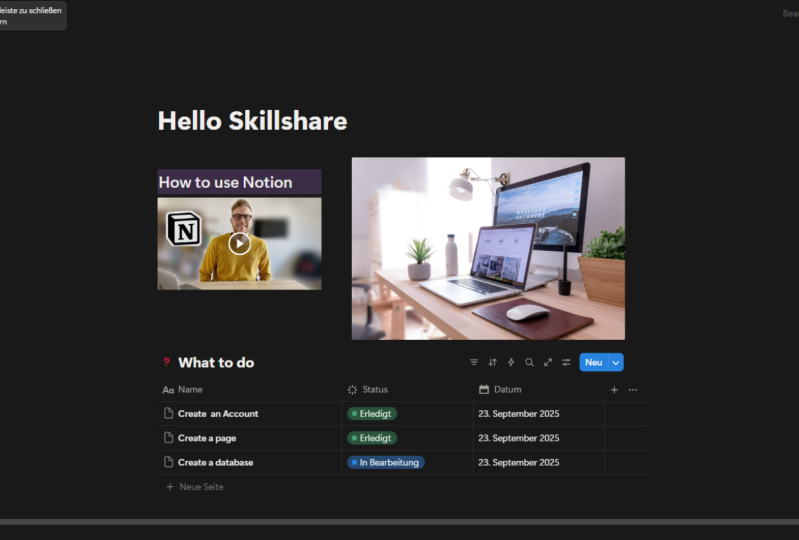799x540 pixels.
Task: Change Erledigt status of Create a page
Action: click(x=372, y=438)
